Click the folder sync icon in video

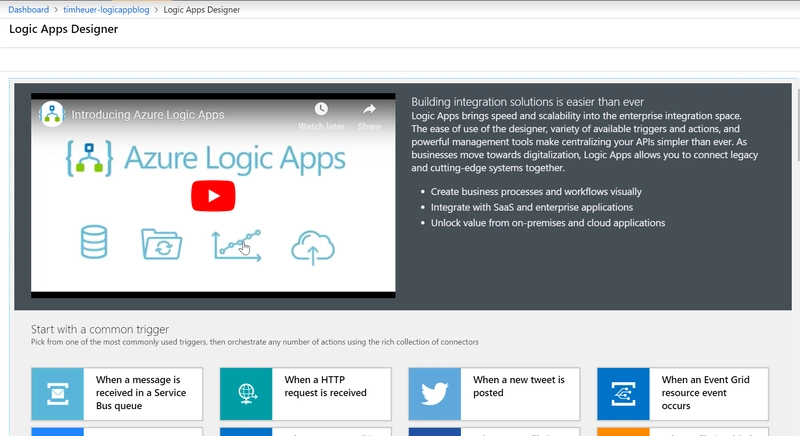[x=162, y=246]
